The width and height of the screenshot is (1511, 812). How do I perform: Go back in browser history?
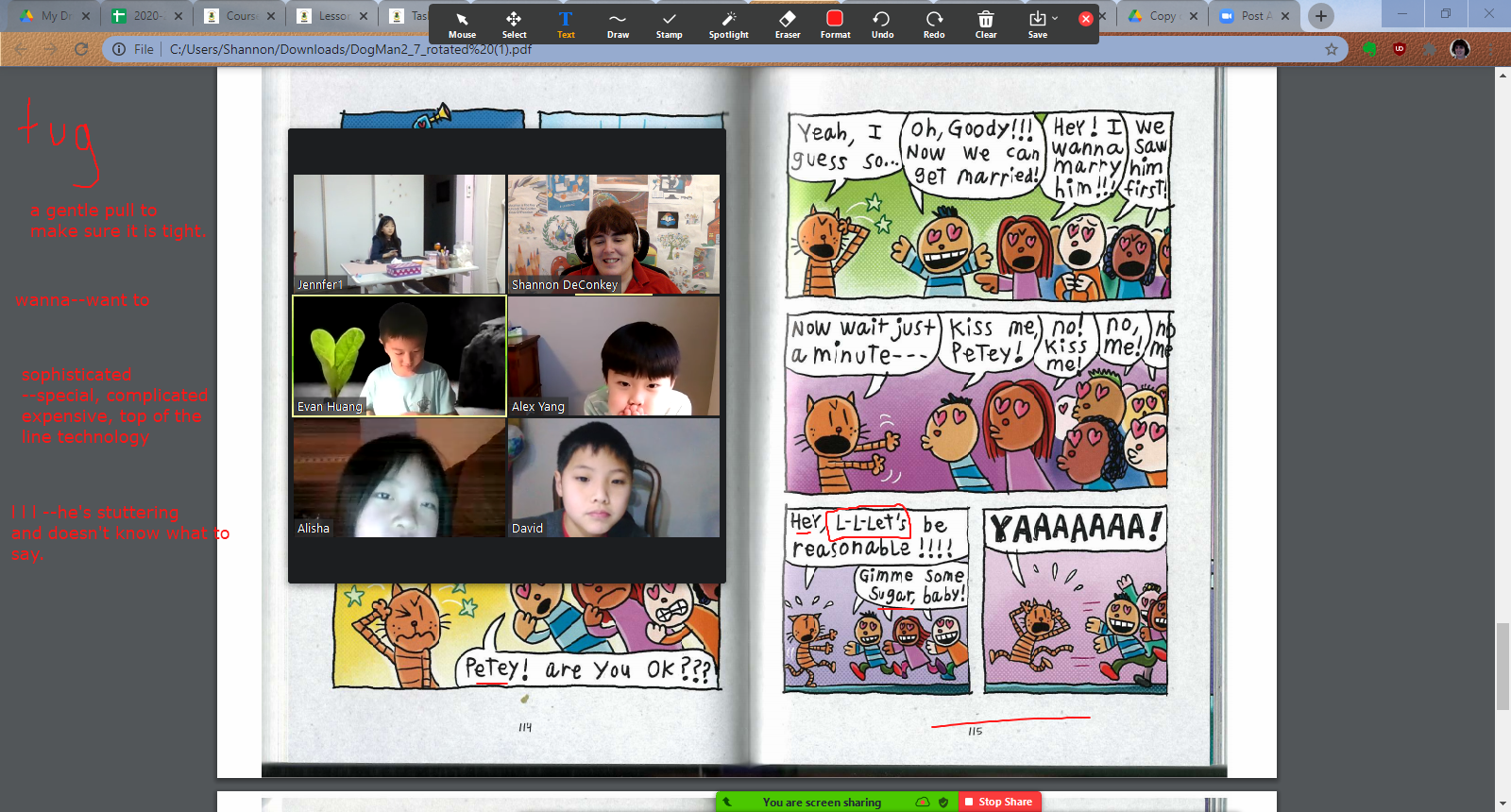click(x=21, y=49)
